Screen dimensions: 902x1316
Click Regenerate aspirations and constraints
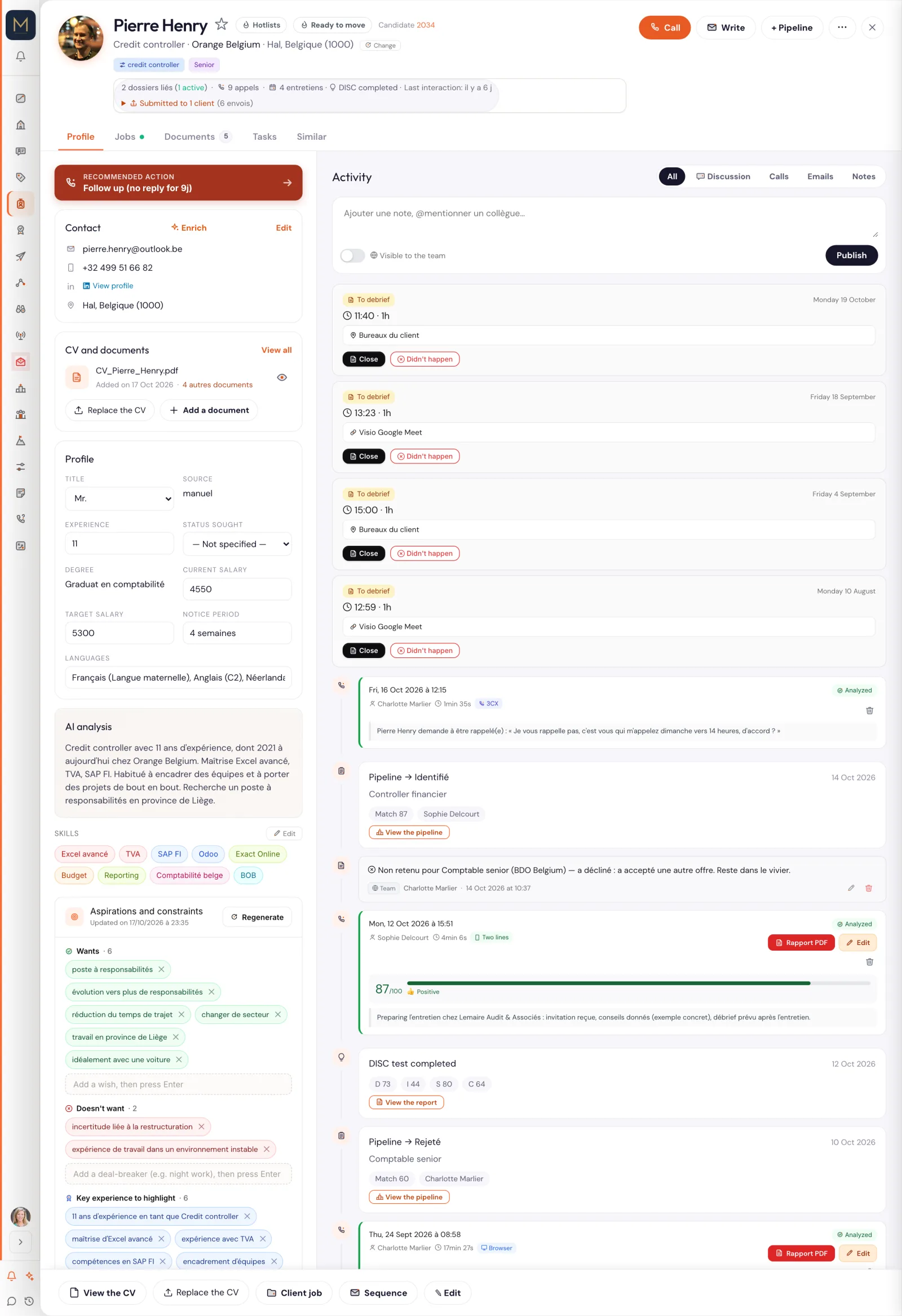pos(258,917)
